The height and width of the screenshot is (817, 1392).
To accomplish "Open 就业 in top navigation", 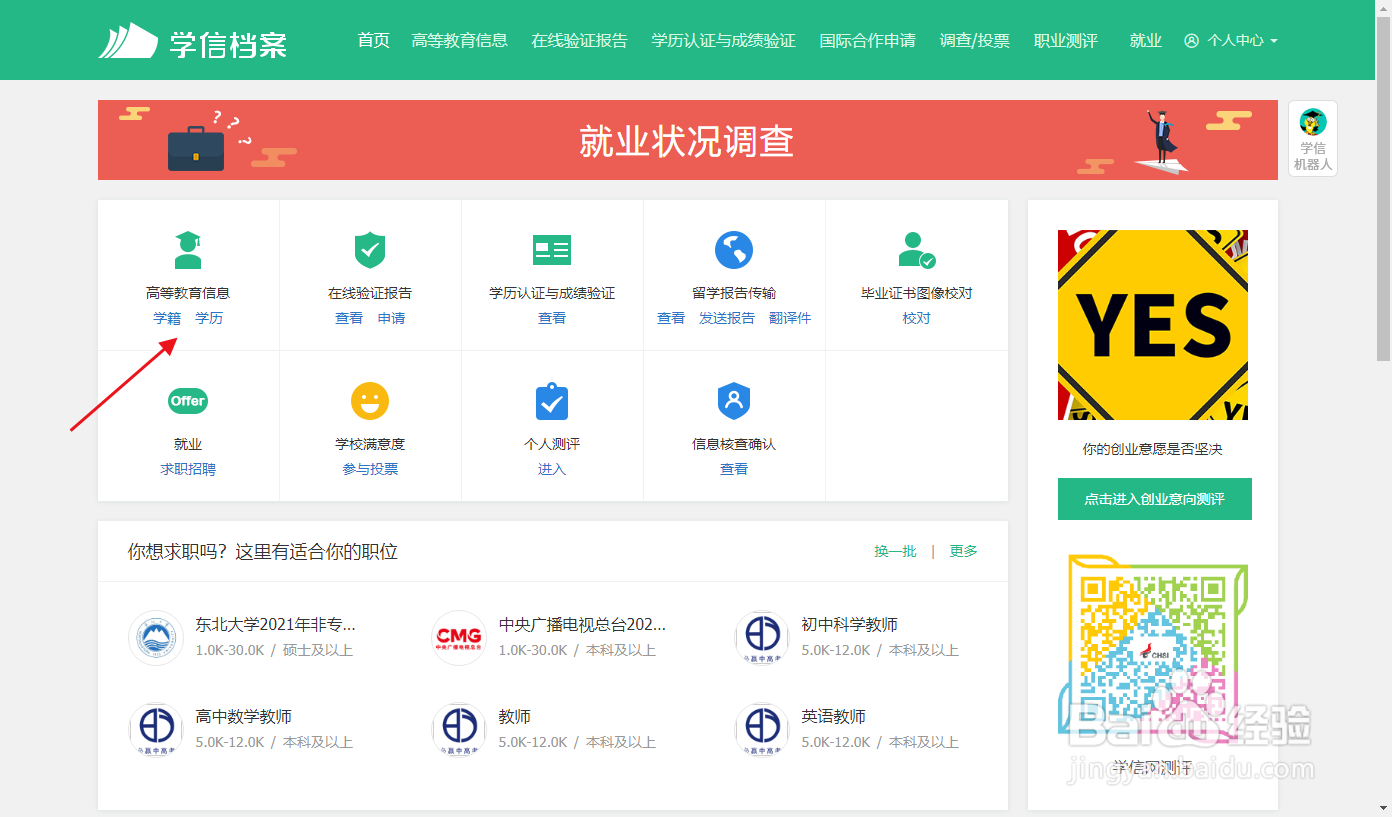I will [x=1146, y=41].
